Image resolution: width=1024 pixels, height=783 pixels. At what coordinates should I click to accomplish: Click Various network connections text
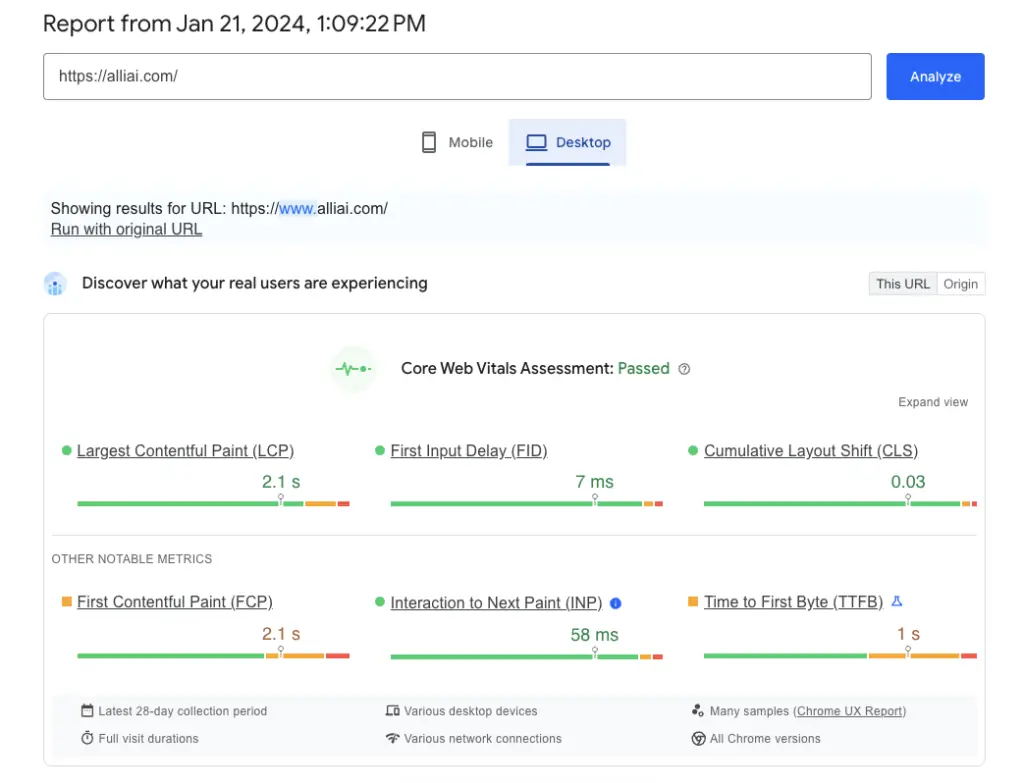pos(483,739)
